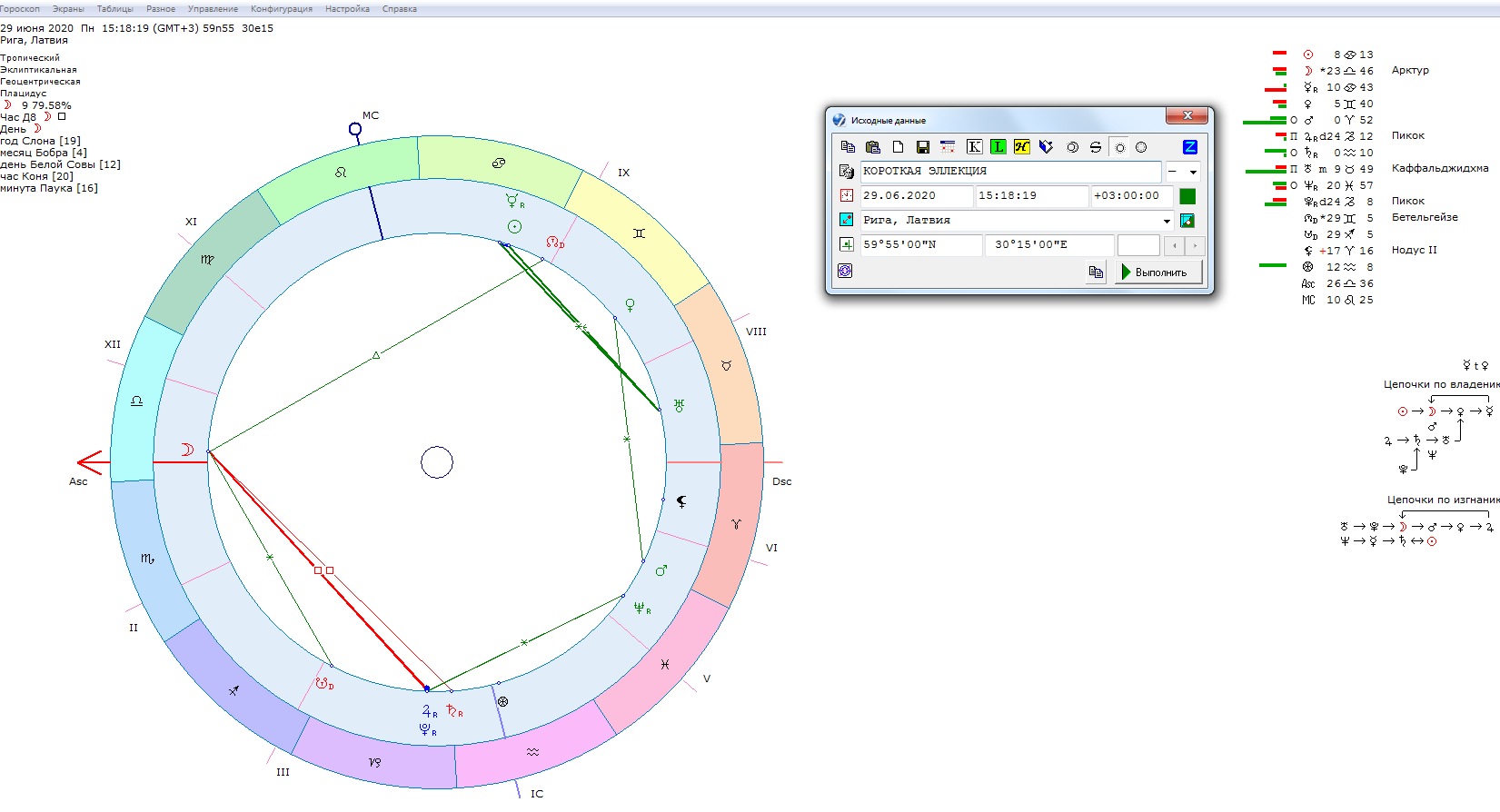Click the blue Z icon
This screenshot has height=812, width=1500.
click(1189, 147)
